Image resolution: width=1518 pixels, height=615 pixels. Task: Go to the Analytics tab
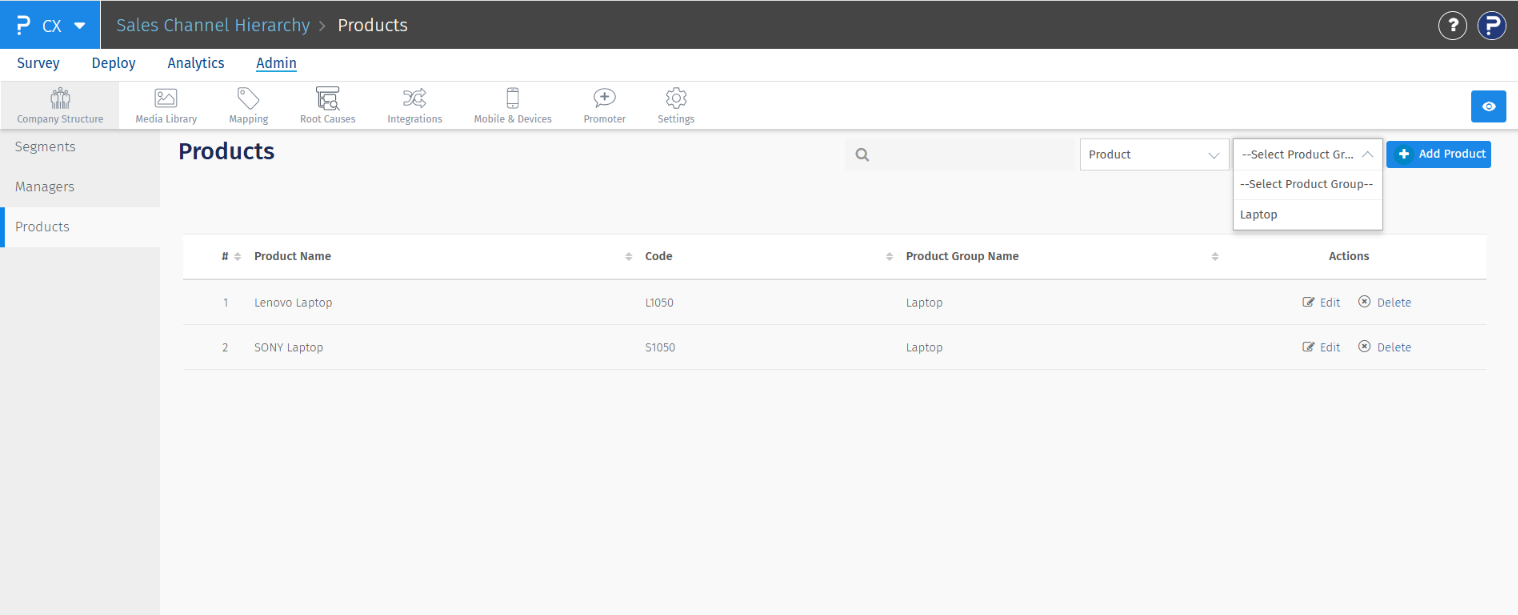(x=196, y=63)
